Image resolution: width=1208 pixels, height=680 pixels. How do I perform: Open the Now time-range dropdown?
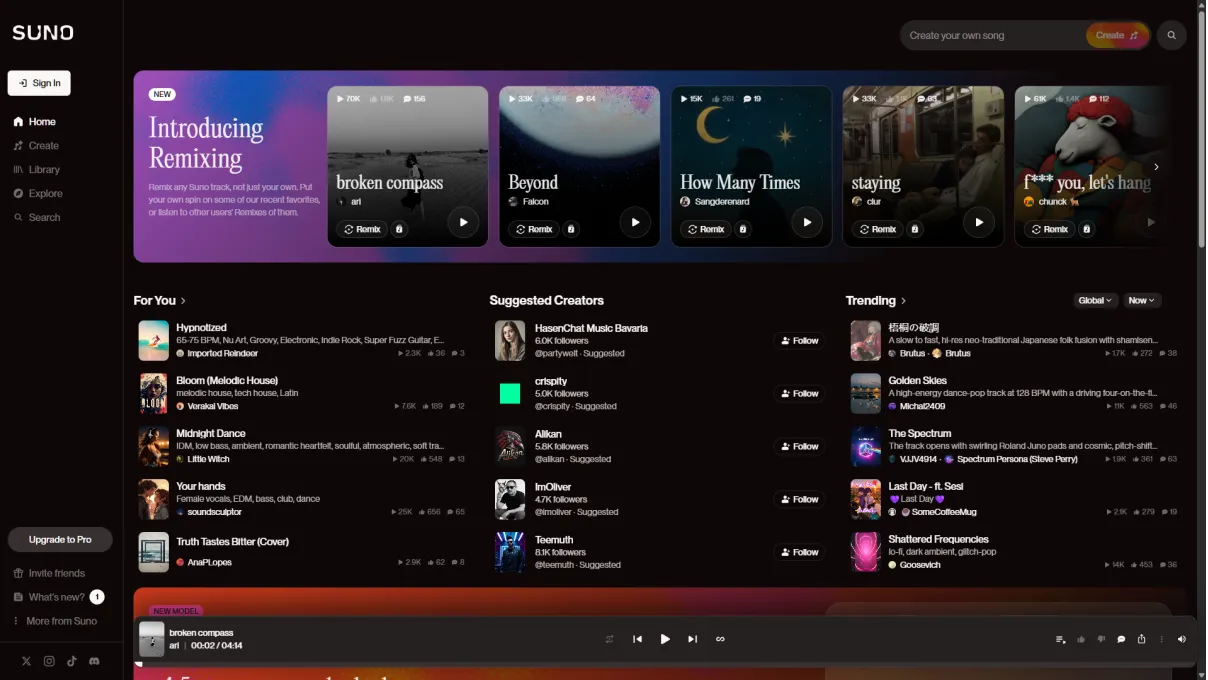click(x=1141, y=300)
